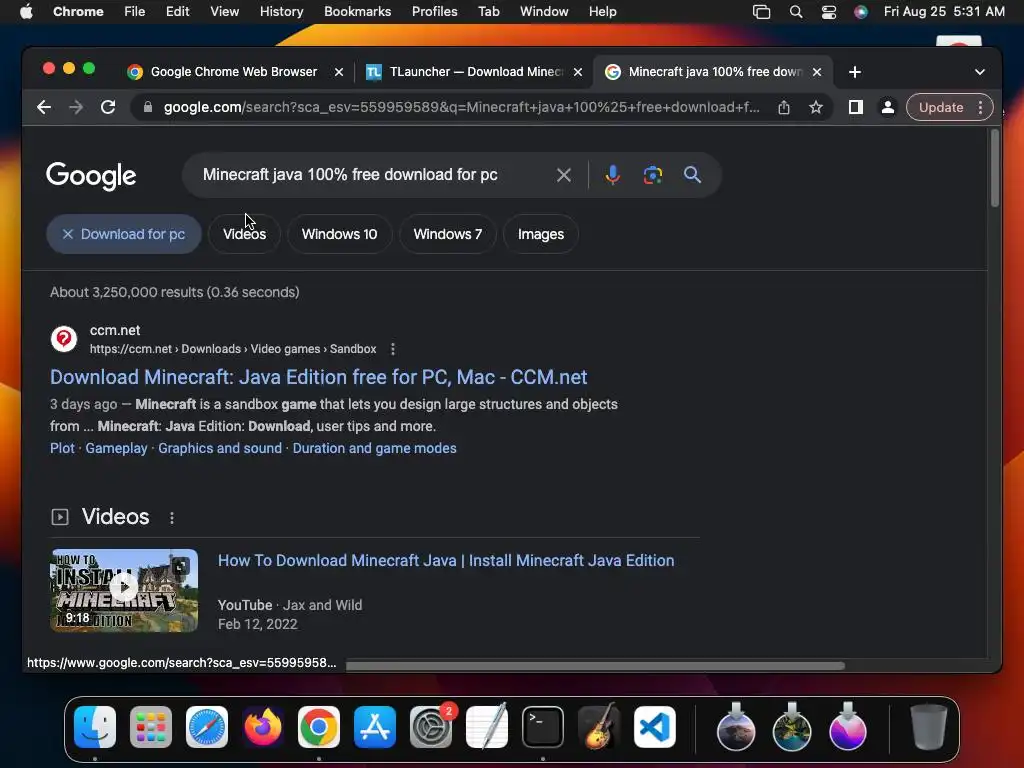Image resolution: width=1024 pixels, height=768 pixels.
Task: Open 'Duration and game modes' sitelink
Action: pos(374,448)
